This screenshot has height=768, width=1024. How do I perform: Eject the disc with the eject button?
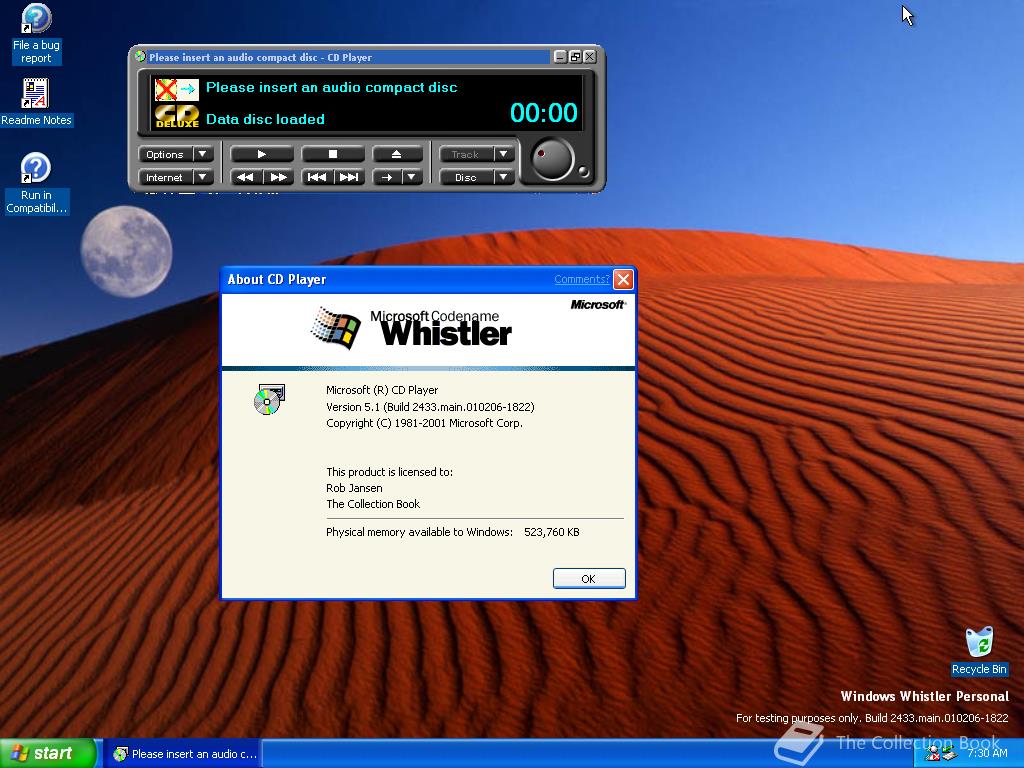click(x=396, y=154)
